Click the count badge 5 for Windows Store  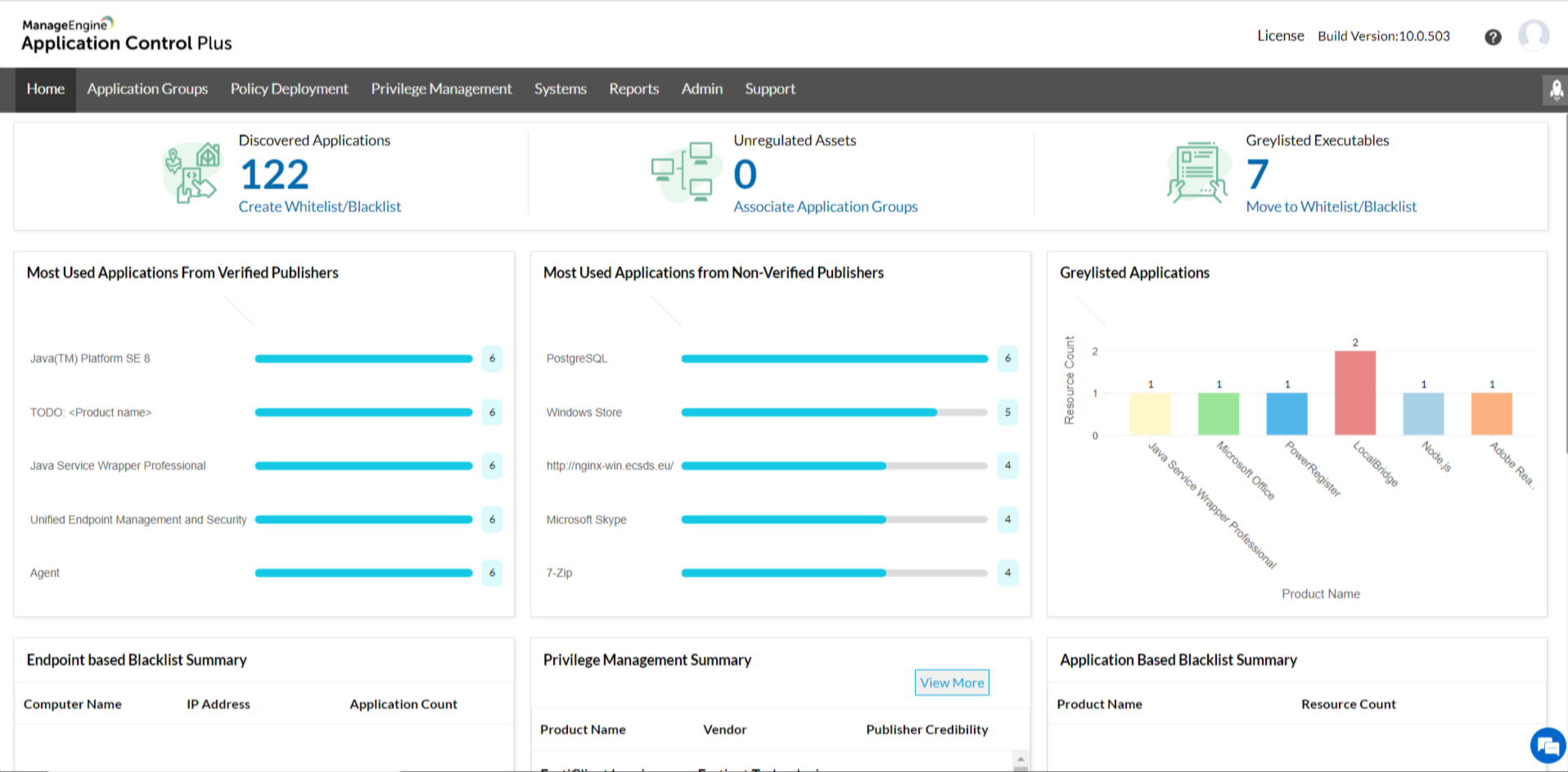tap(1007, 413)
